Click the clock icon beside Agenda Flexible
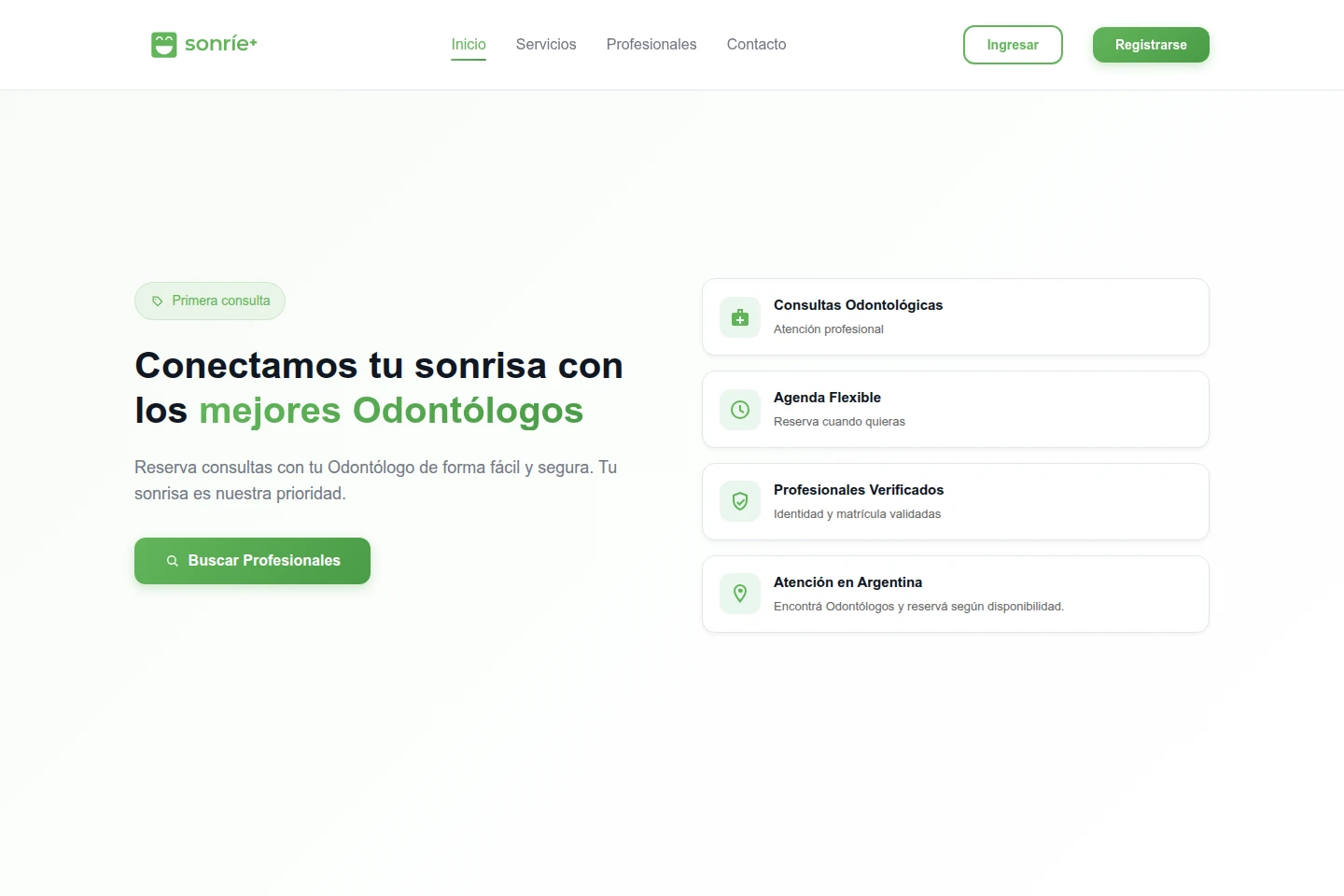 [x=740, y=410]
